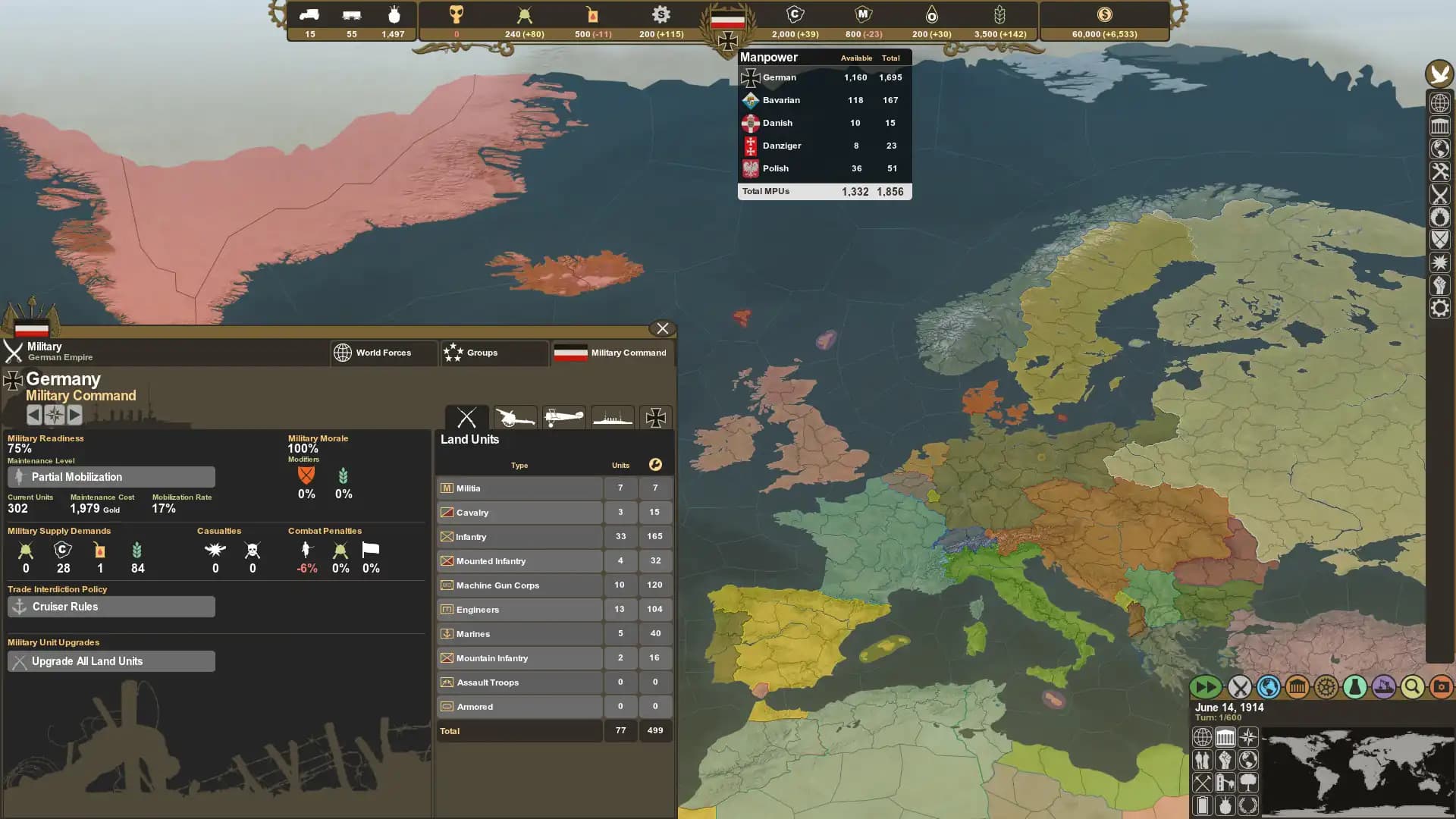Image resolution: width=1456 pixels, height=819 pixels.
Task: Select the artillery units tab
Action: point(515,417)
